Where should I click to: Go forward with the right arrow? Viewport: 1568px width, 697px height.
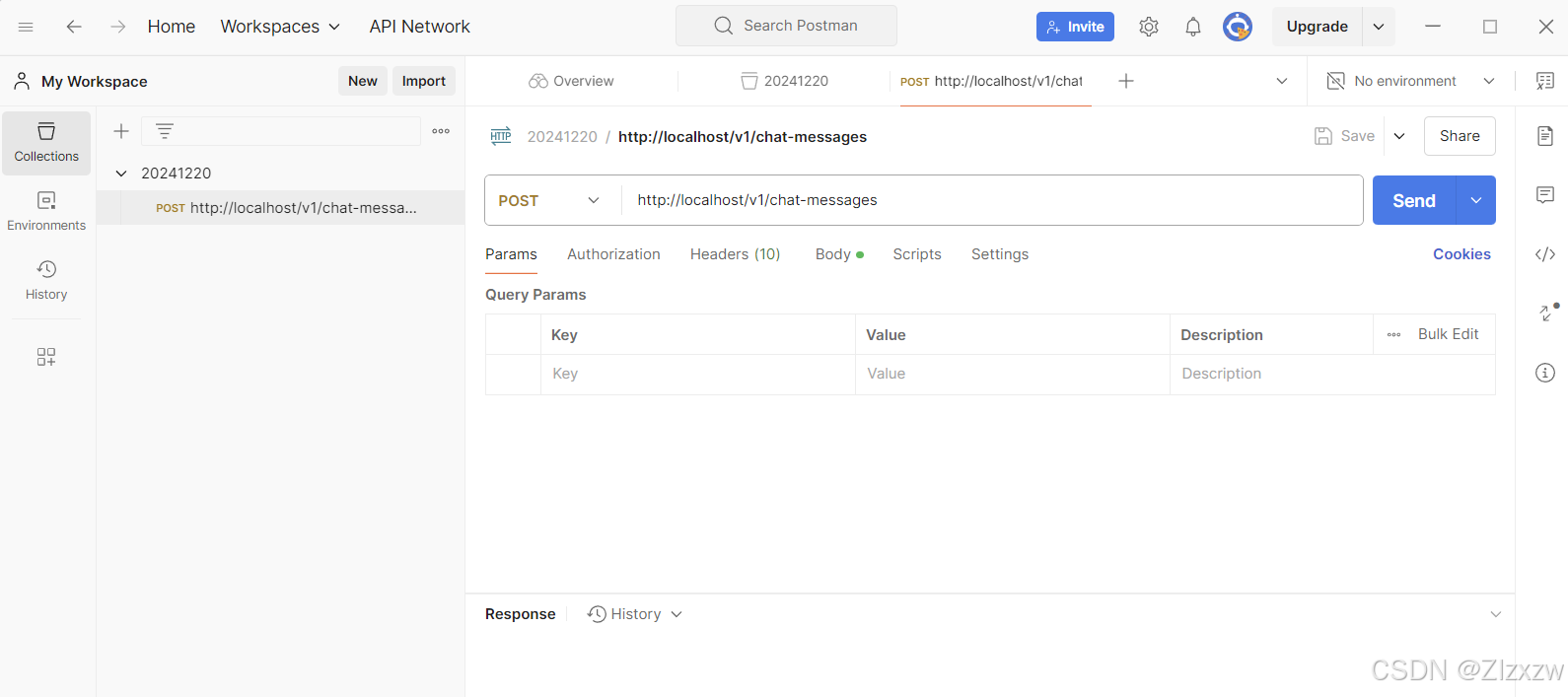coord(118,27)
